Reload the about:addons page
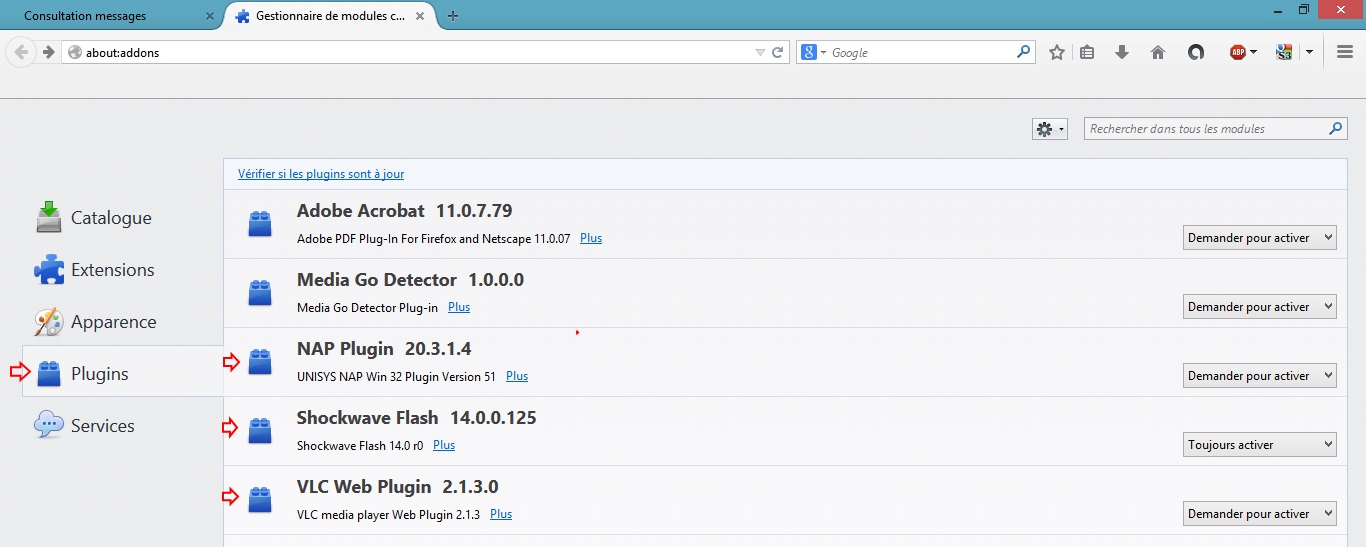This screenshot has width=1366, height=547. pos(778,52)
